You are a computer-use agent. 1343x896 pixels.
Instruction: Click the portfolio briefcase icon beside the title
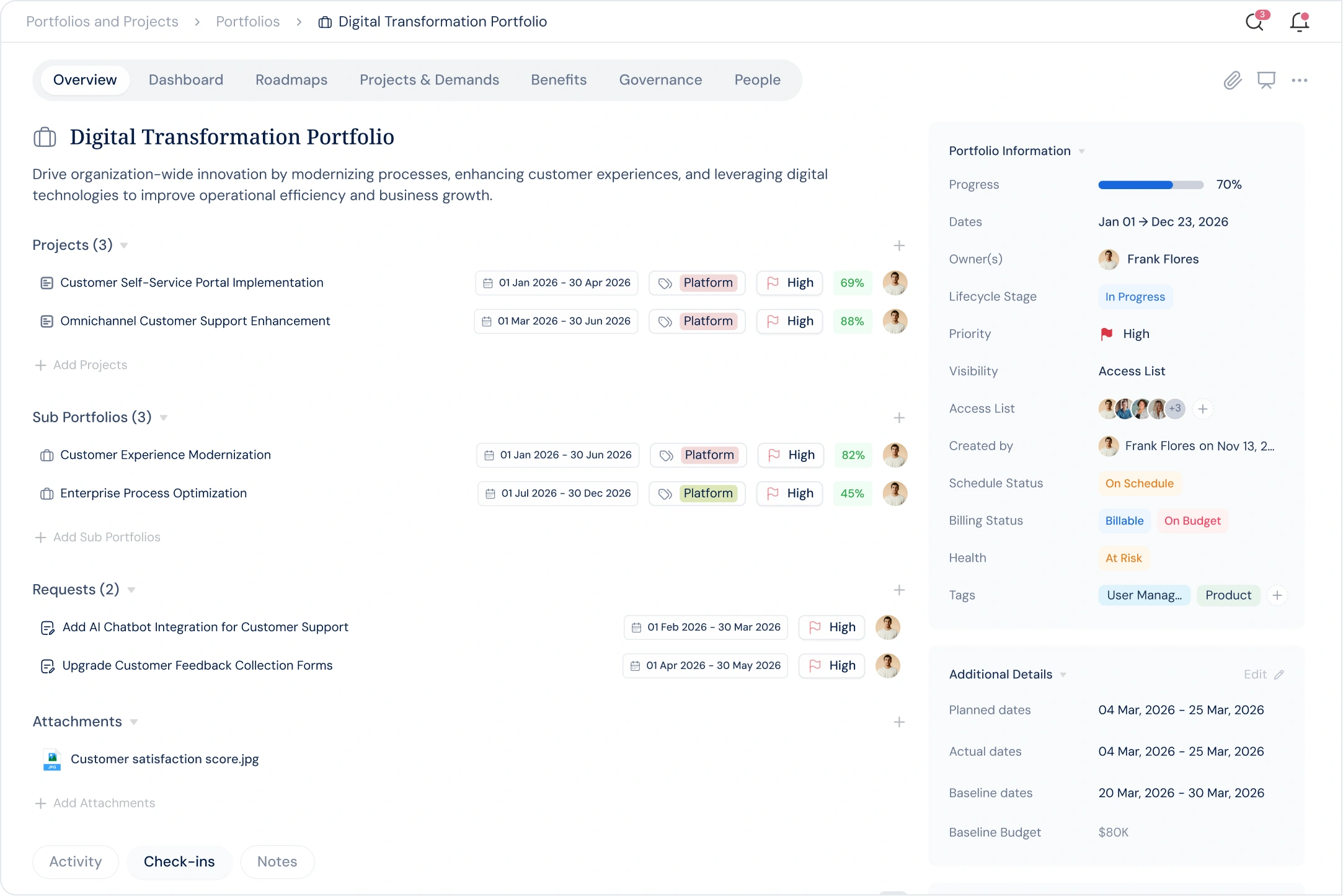(45, 137)
